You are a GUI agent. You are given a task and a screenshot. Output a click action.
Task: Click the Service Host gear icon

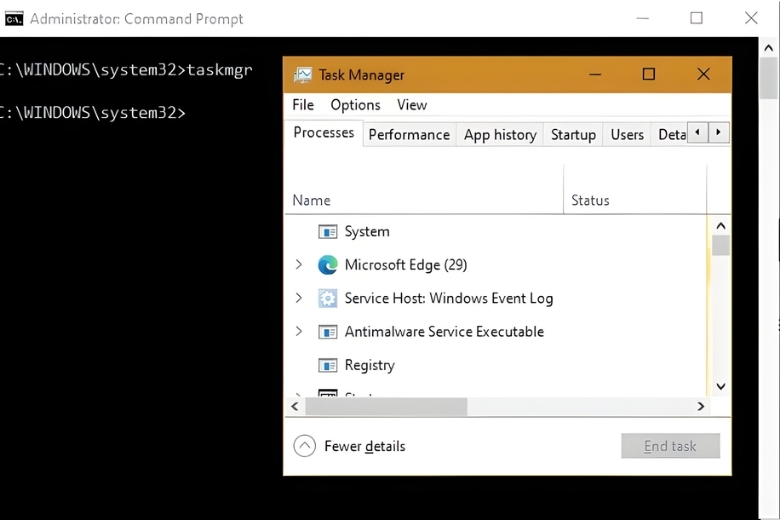[327, 298]
